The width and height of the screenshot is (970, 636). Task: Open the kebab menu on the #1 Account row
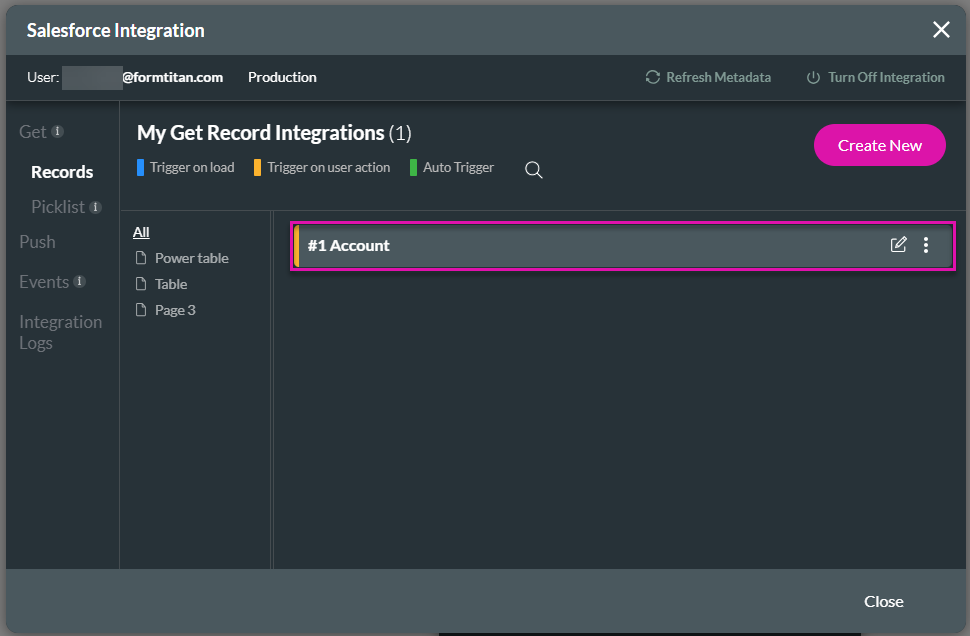point(926,244)
